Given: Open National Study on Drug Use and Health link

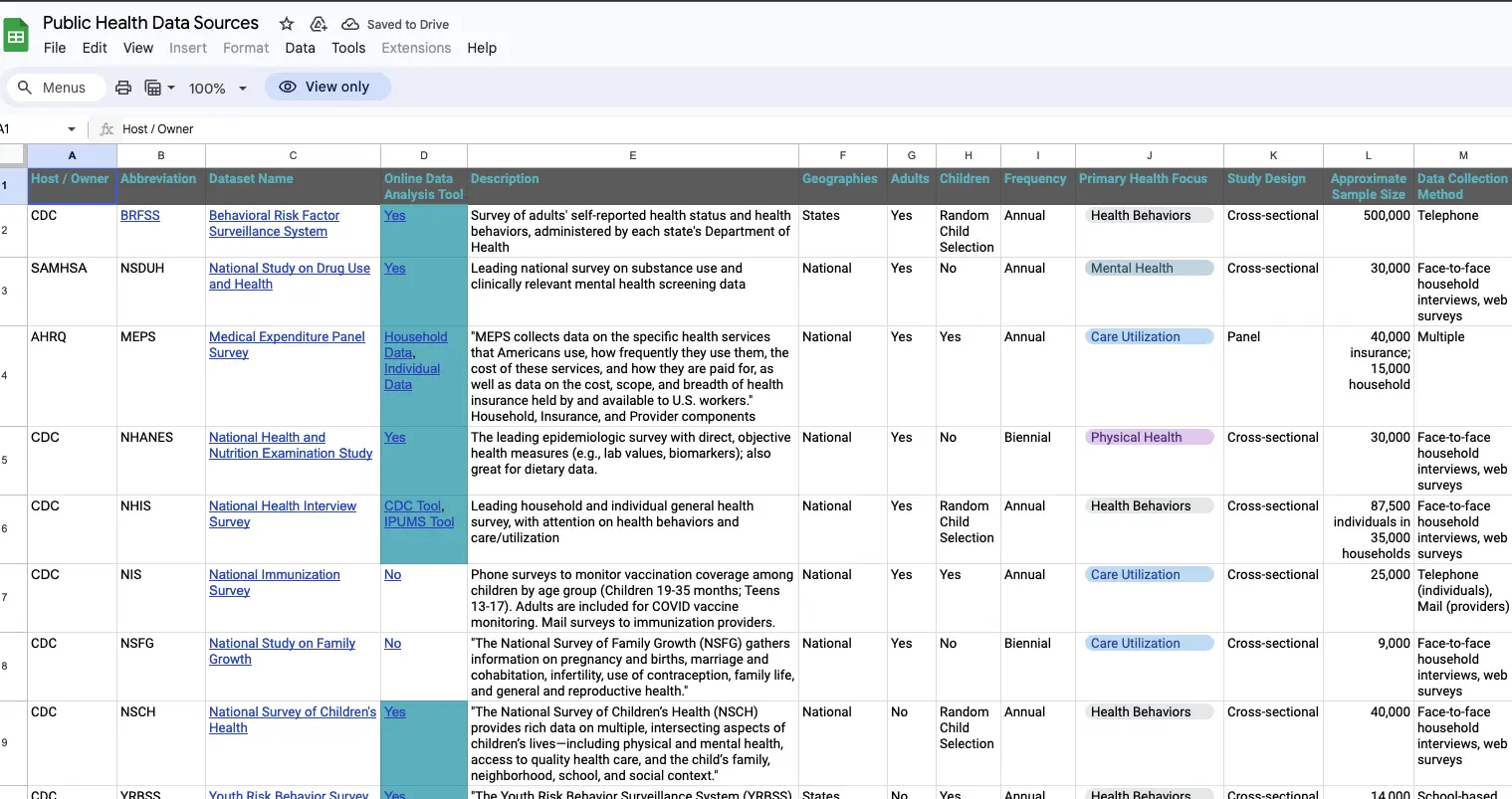Looking at the screenshot, I should [x=290, y=276].
